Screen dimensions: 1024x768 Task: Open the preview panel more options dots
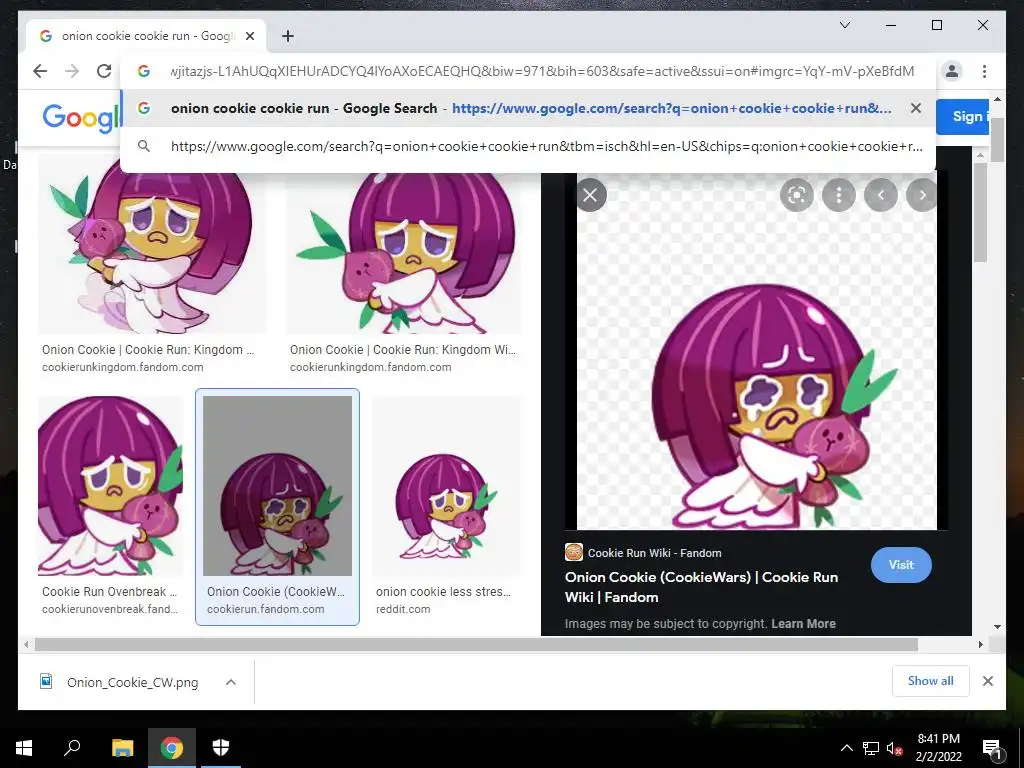tap(839, 195)
